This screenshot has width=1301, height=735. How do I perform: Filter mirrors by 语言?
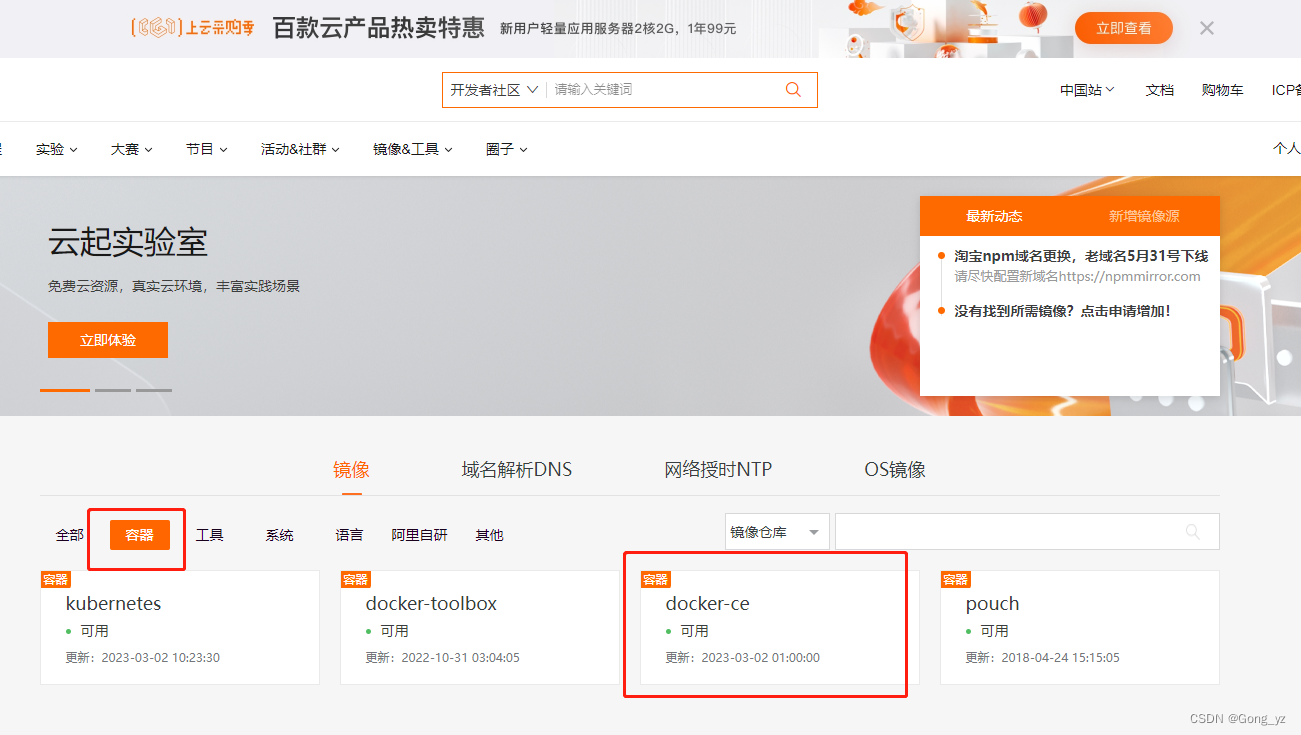(x=349, y=535)
